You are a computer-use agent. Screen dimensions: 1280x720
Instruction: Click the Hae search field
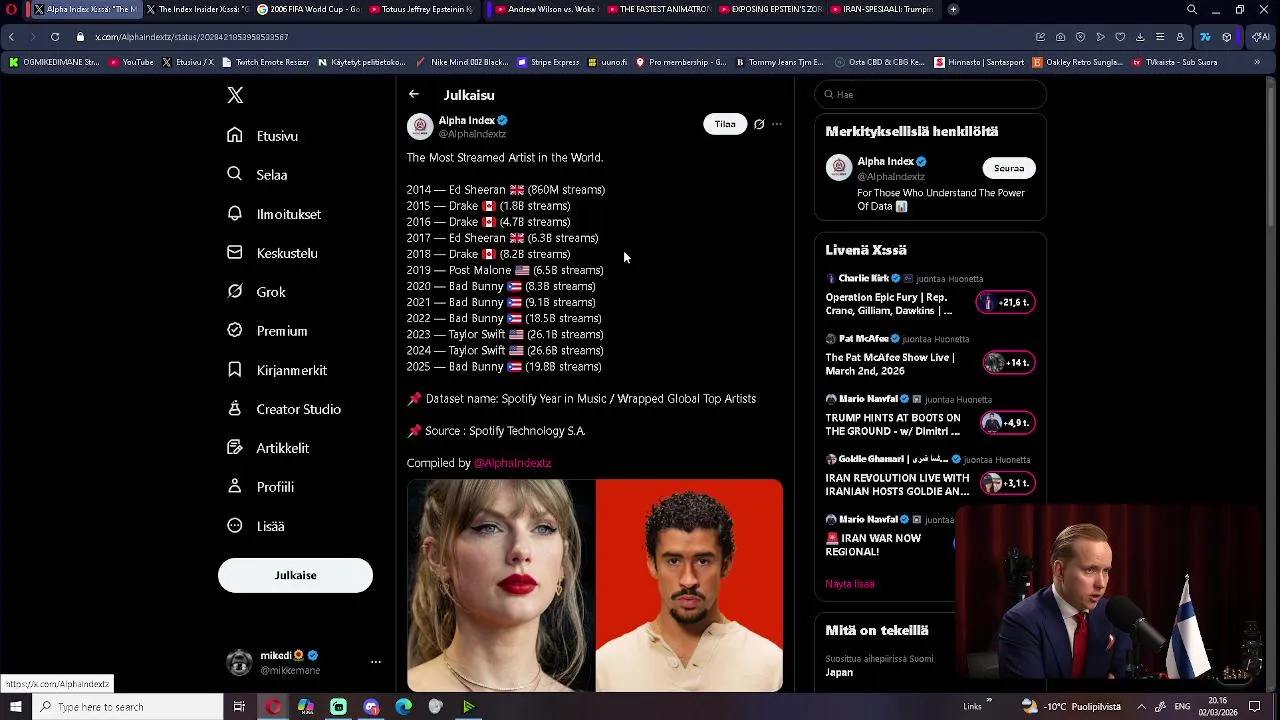(930, 94)
